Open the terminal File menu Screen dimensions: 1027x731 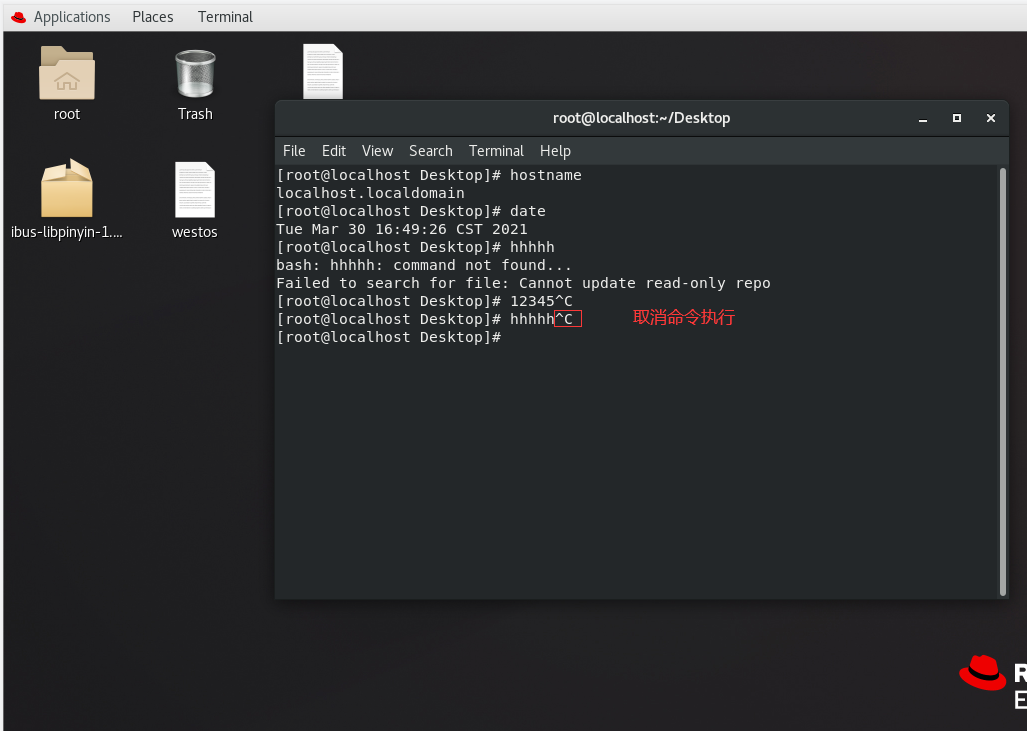294,151
